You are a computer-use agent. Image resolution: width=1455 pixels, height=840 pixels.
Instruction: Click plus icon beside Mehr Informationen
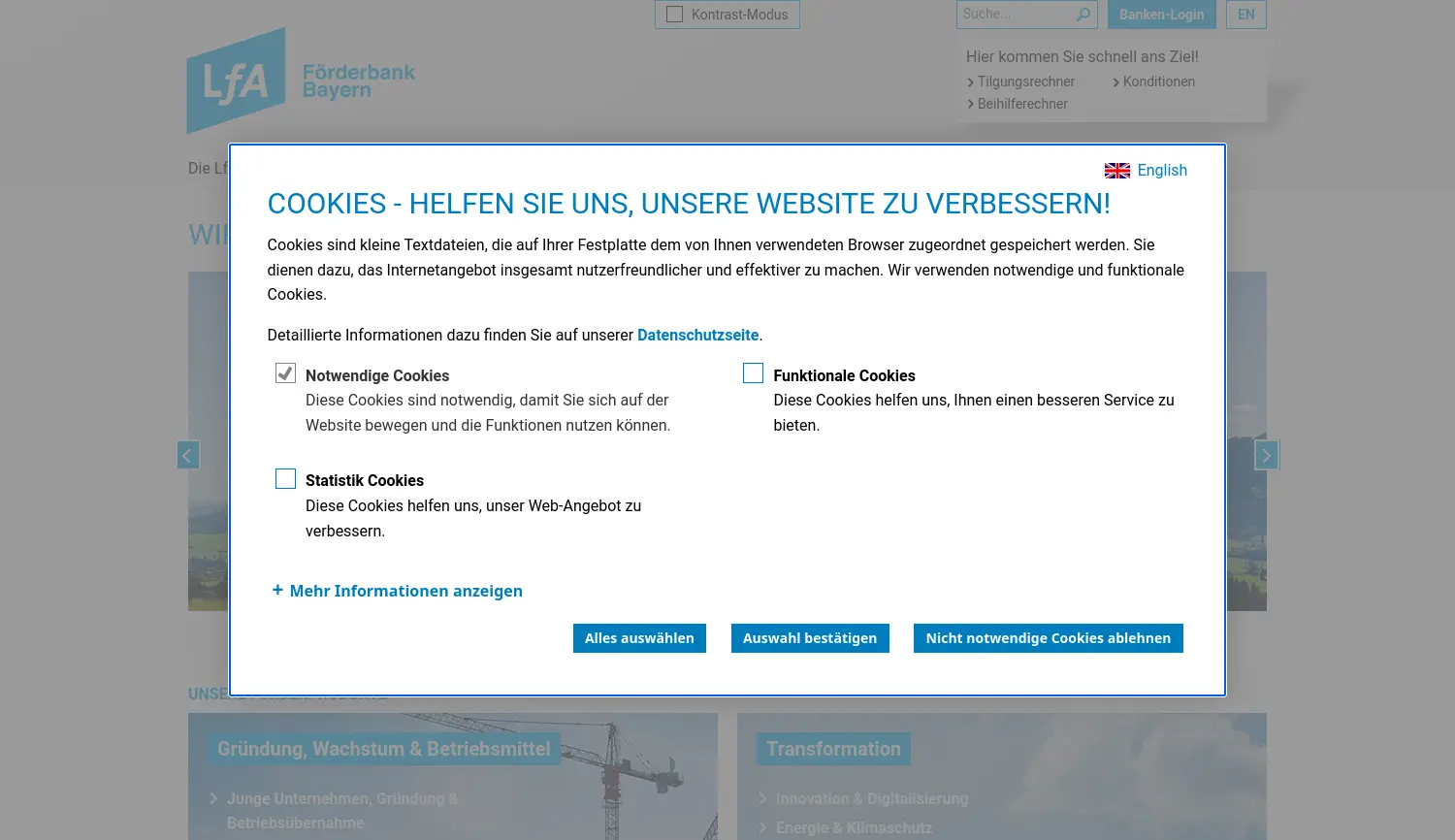pyautogui.click(x=277, y=590)
